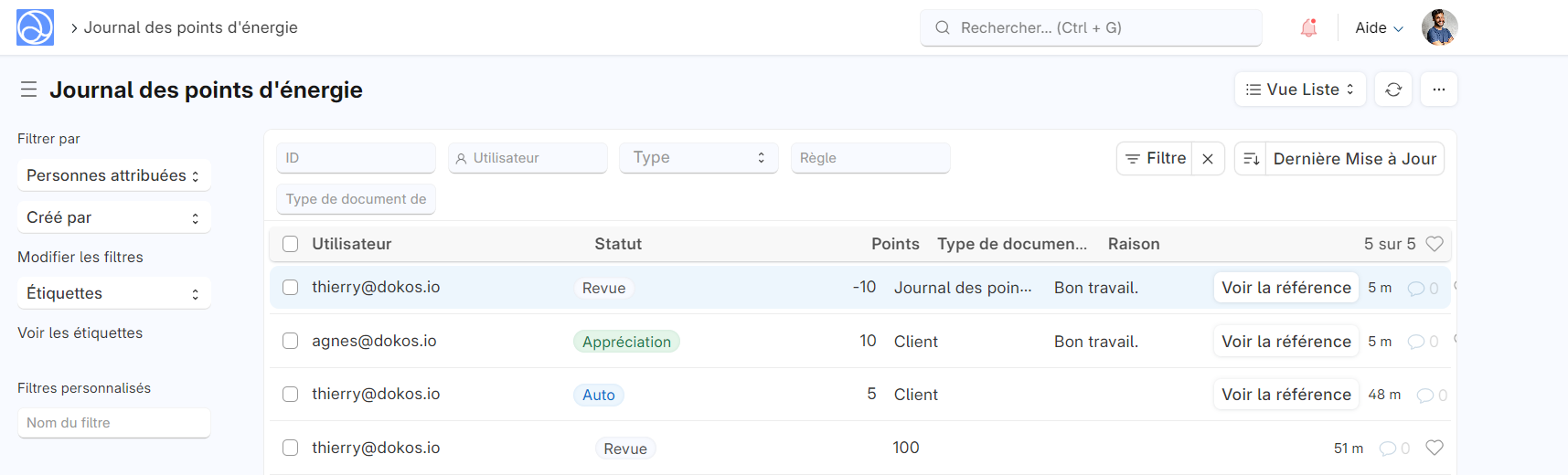Viewport: 1568px width, 475px height.
Task: Open comments on the 48 m row
Action: [x=1432, y=395]
